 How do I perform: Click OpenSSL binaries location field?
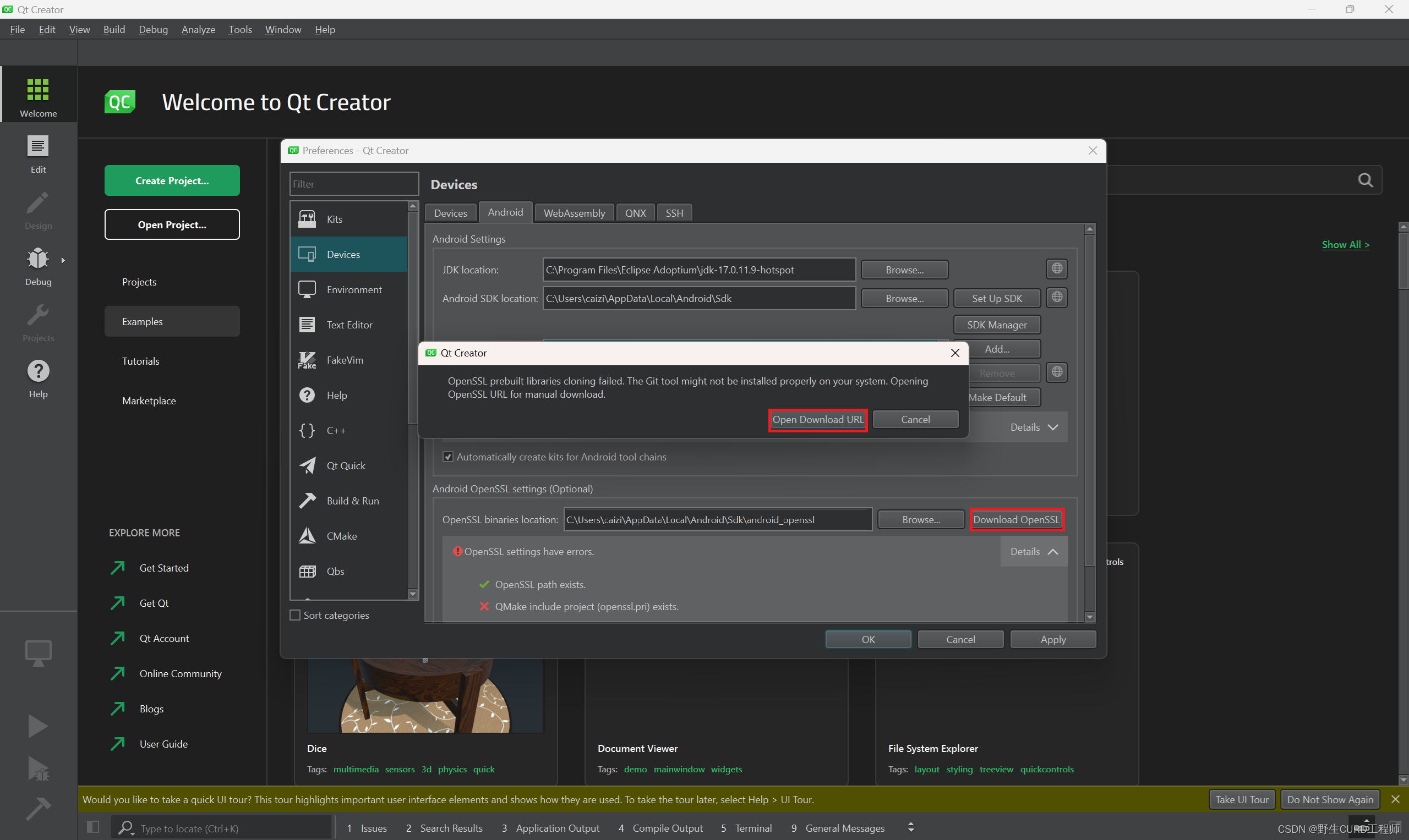[718, 520]
